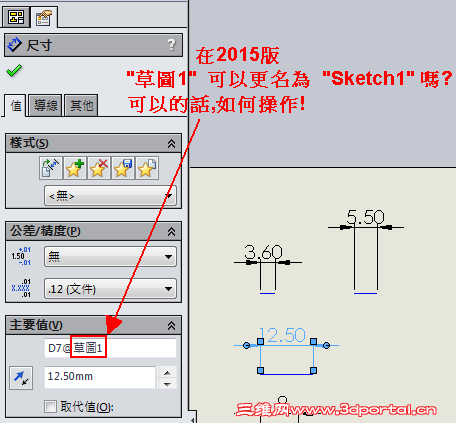This screenshot has width=456, height=423.
Task: Select the 3.60 dimension in sketch
Action: [x=263, y=252]
